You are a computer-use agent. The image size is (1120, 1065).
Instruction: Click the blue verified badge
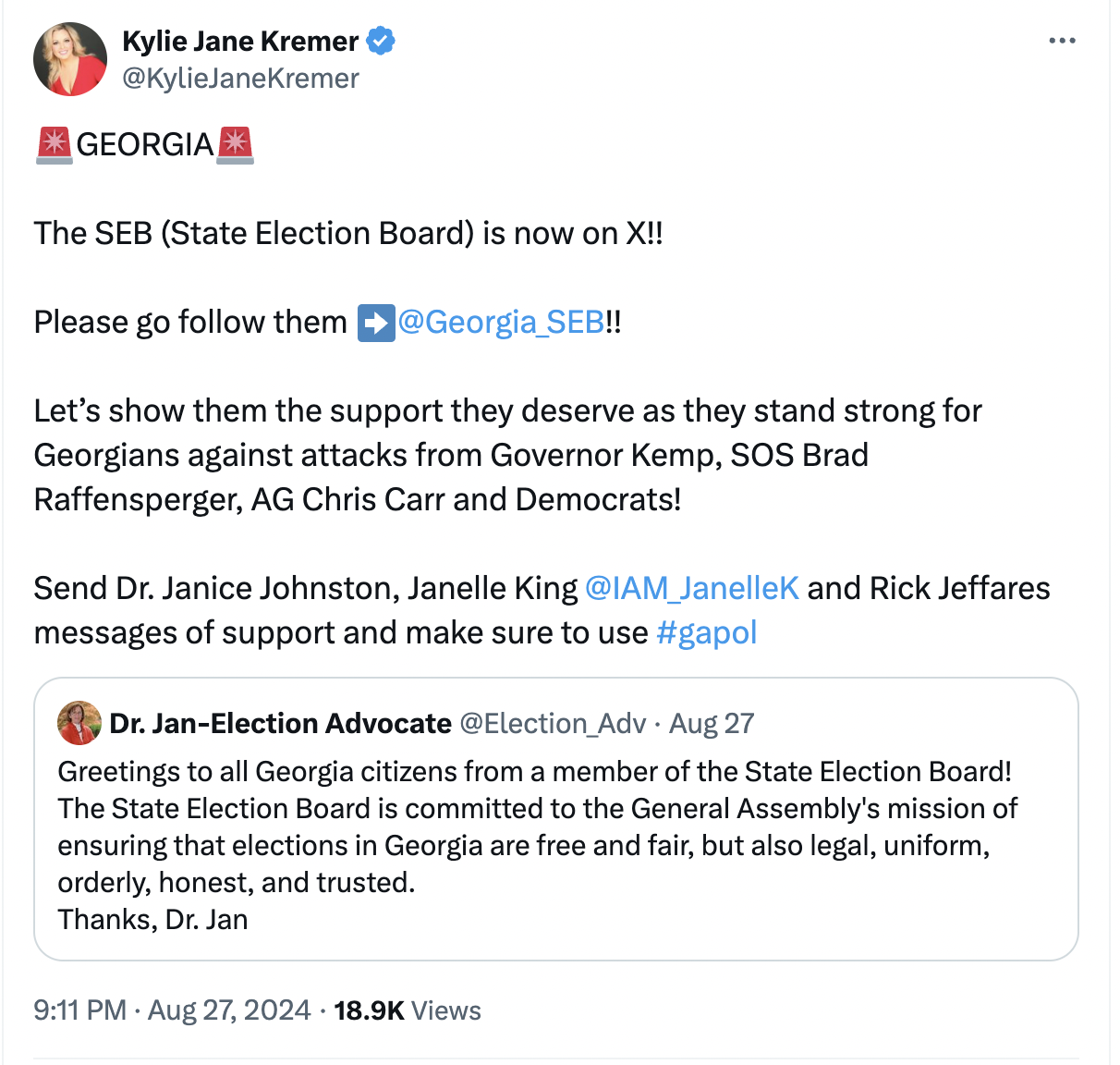tap(381, 41)
